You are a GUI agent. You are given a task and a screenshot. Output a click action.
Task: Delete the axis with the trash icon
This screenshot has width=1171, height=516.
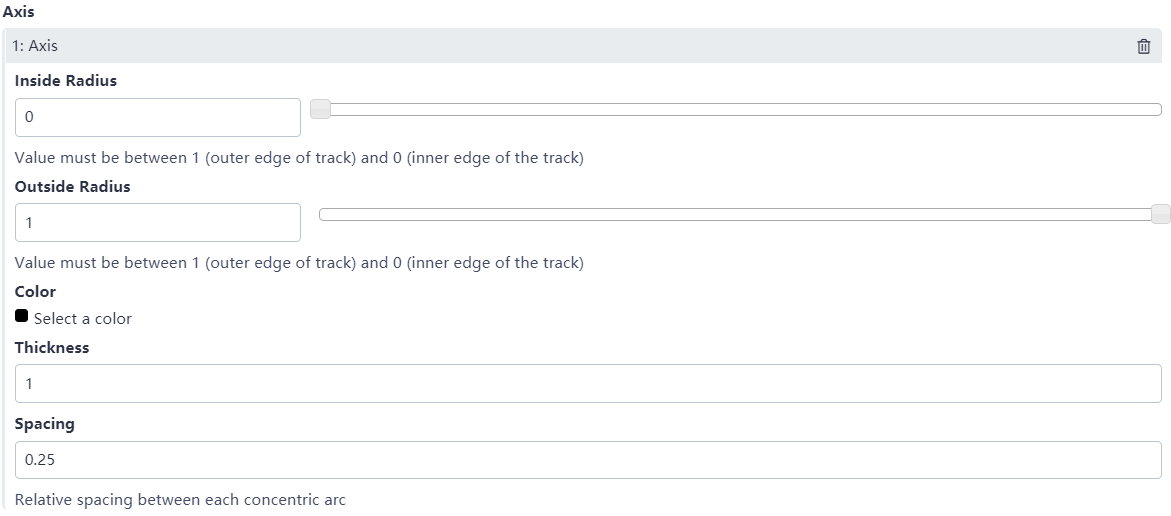pyautogui.click(x=1144, y=46)
